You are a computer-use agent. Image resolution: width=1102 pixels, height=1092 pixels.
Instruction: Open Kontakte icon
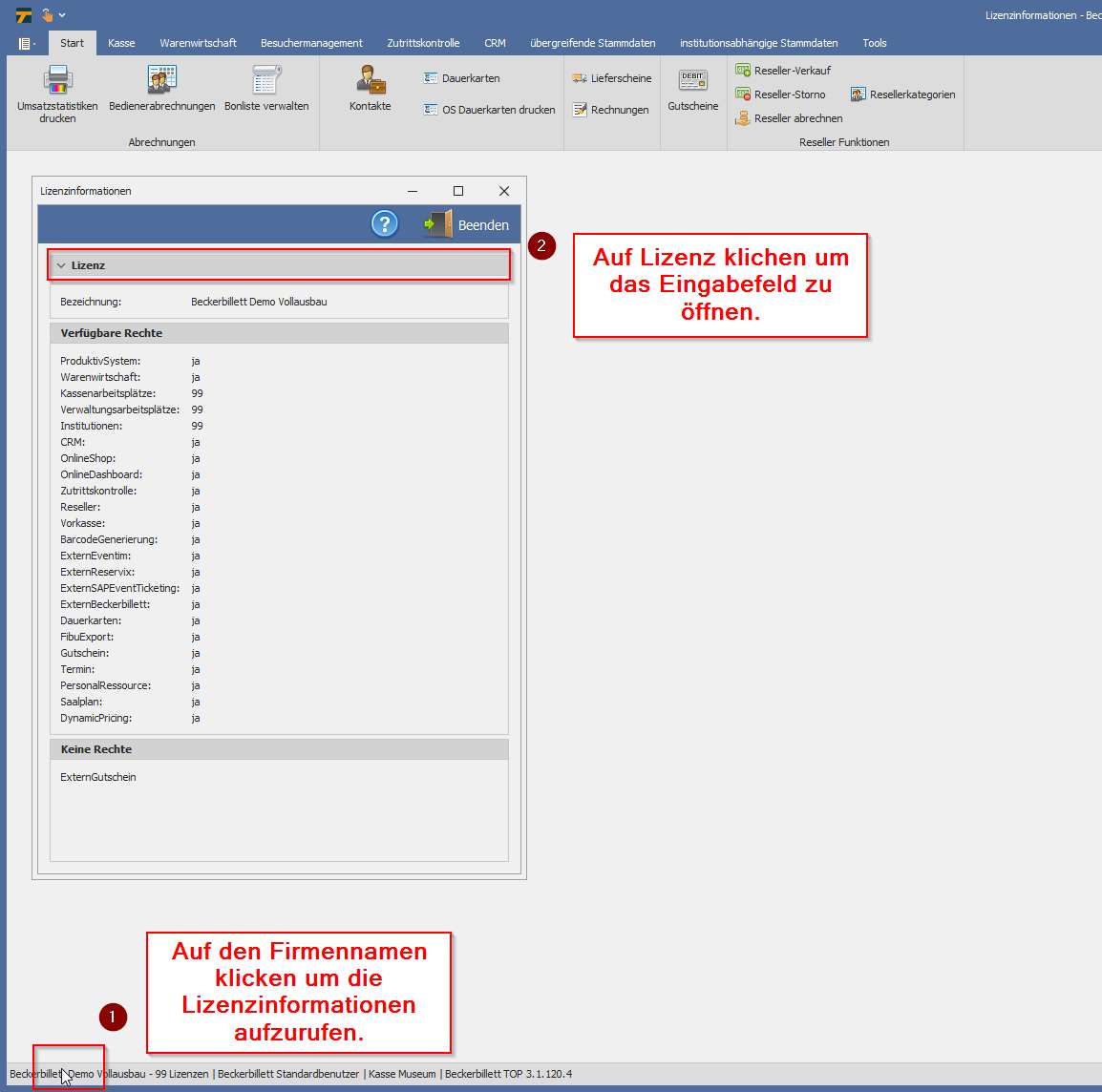click(371, 79)
